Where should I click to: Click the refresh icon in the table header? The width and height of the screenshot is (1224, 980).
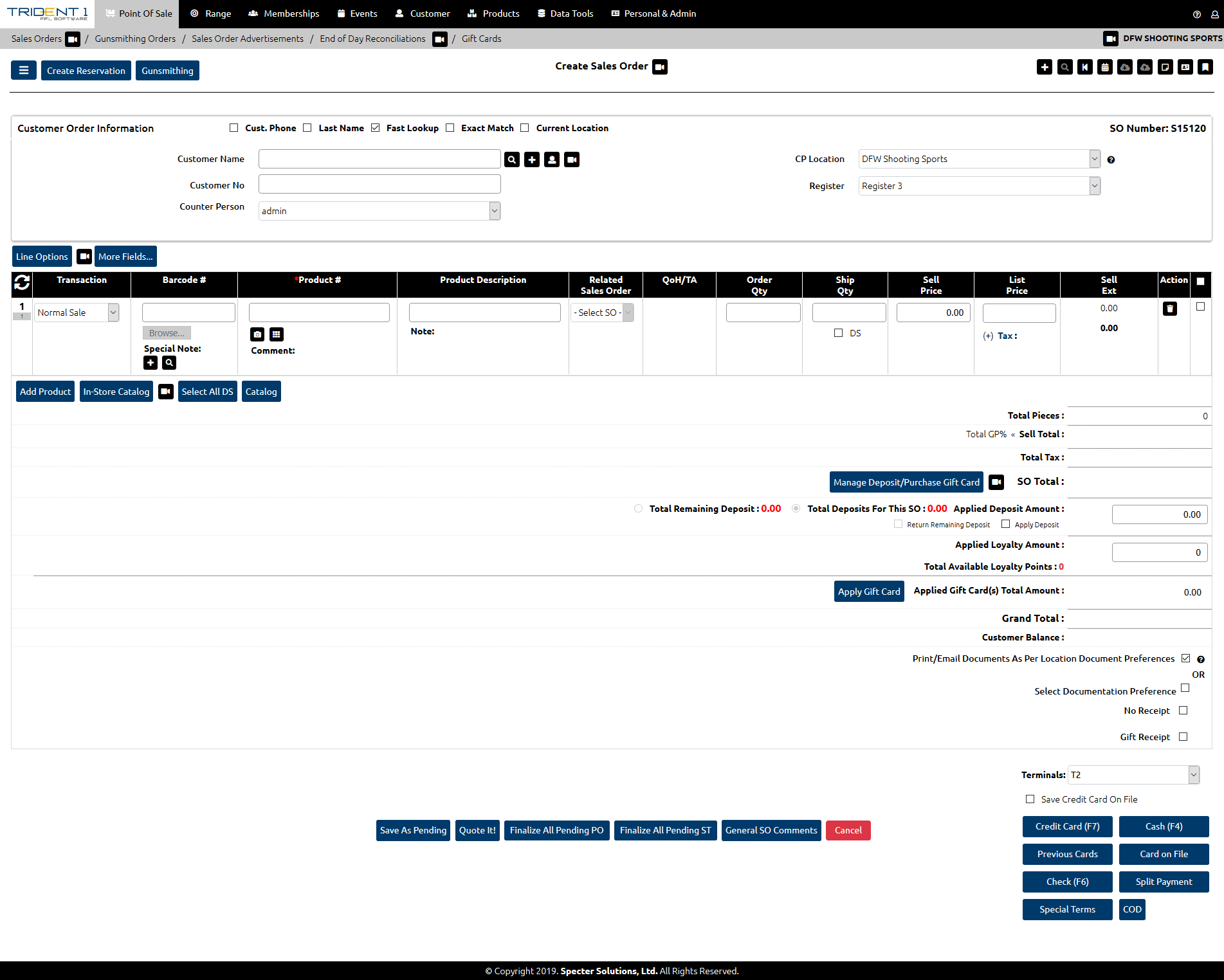tap(22, 282)
